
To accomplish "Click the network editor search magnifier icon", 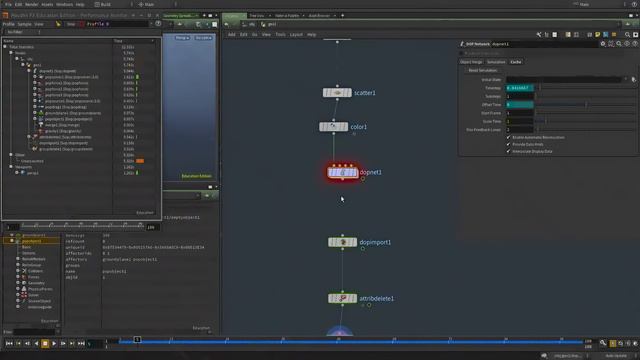I will pyautogui.click(x=627, y=35).
